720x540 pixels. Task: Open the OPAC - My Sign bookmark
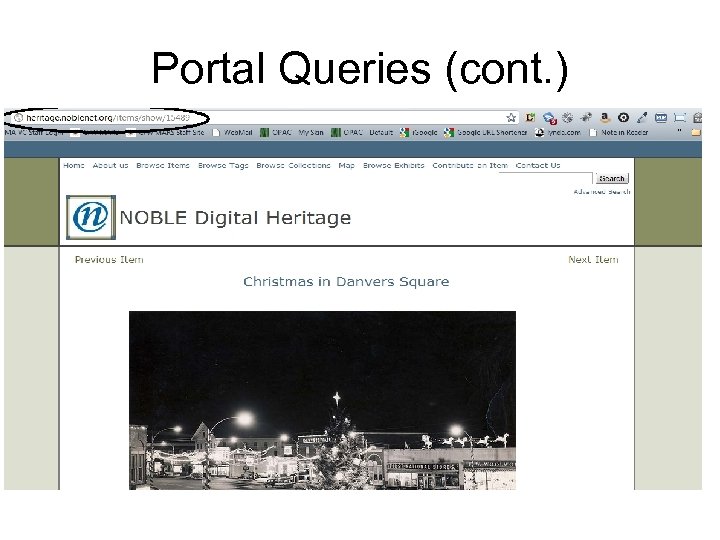click(x=292, y=132)
